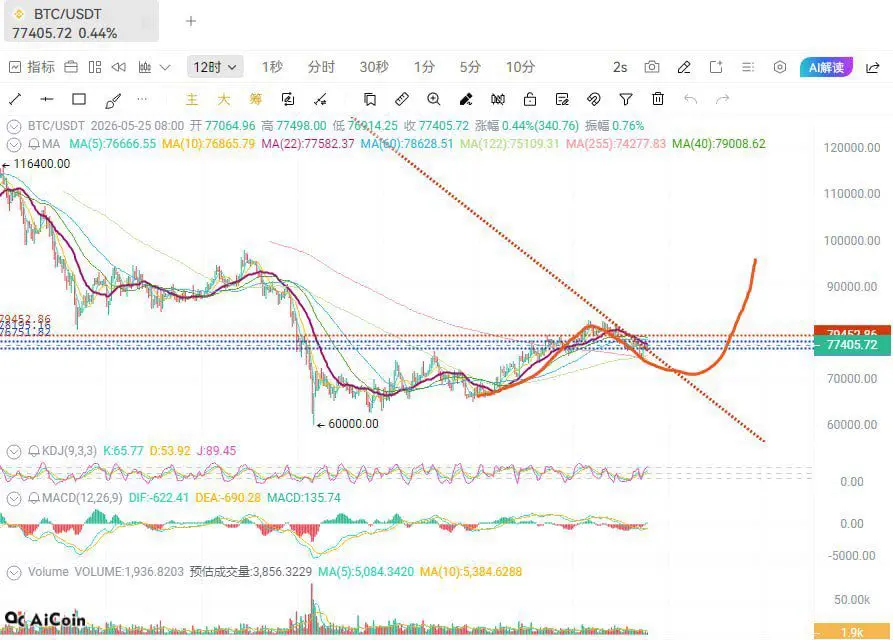This screenshot has height=640, width=893.
Task: Open the bookmark drawings icon
Action: coord(370,100)
